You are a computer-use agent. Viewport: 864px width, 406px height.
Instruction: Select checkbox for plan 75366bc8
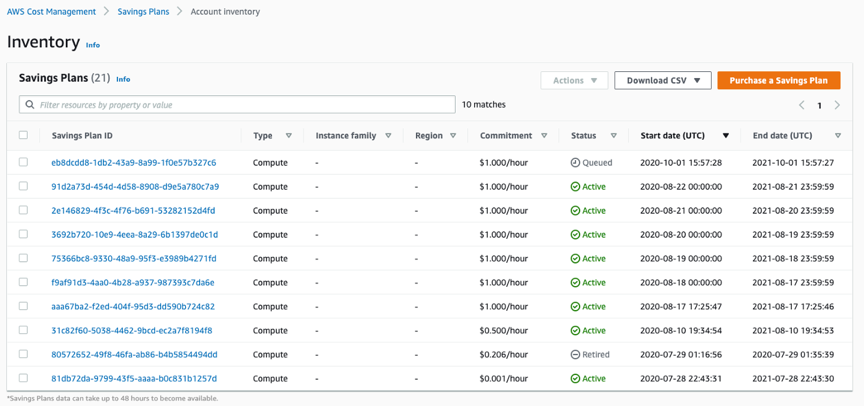point(23,258)
